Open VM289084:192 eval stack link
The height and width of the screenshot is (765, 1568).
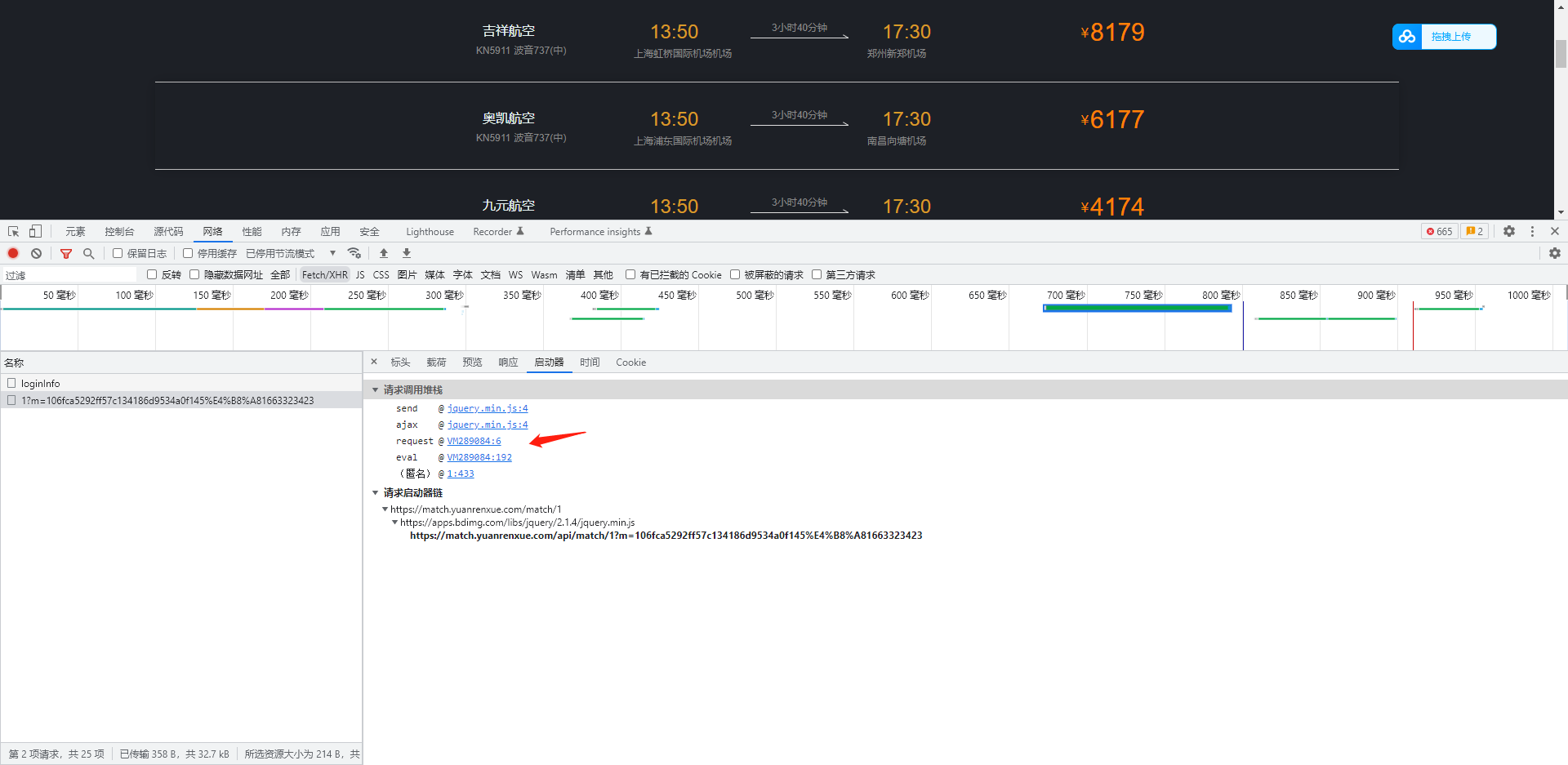point(479,457)
